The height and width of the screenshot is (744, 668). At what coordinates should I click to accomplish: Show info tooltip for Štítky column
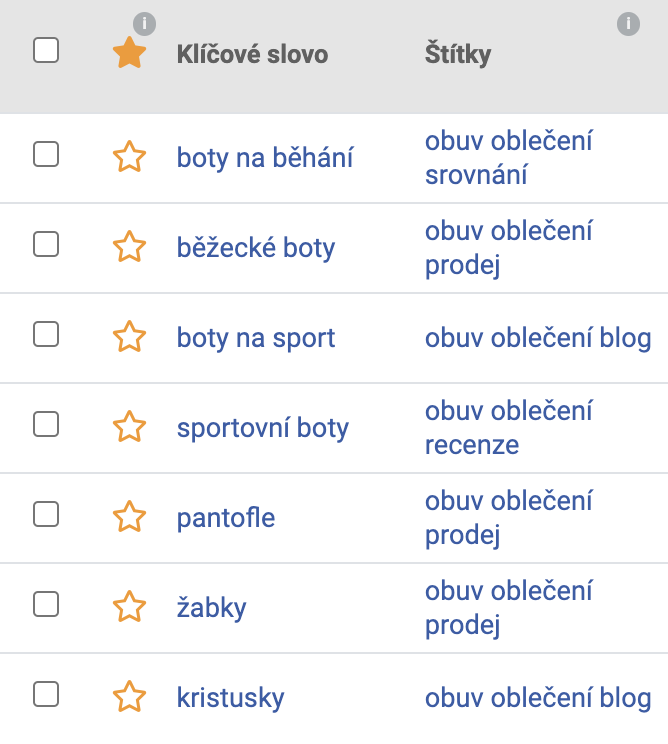coord(628,24)
